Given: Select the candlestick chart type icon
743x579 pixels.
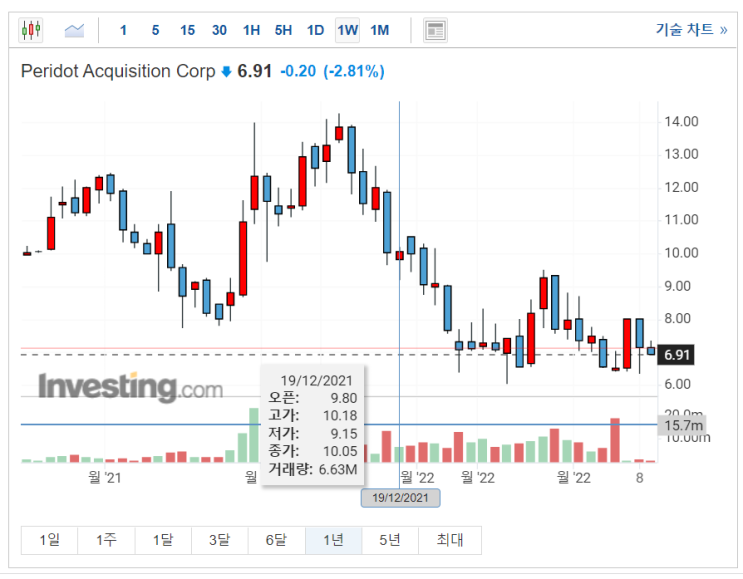Looking at the screenshot, I should (31, 30).
